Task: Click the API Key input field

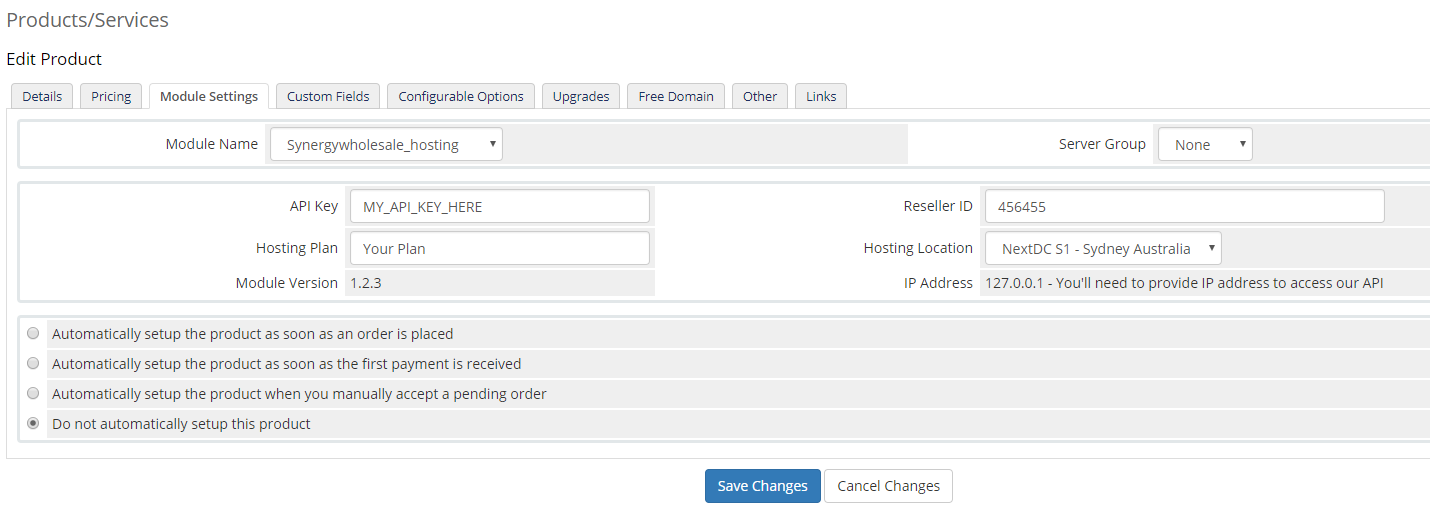Action: [499, 206]
